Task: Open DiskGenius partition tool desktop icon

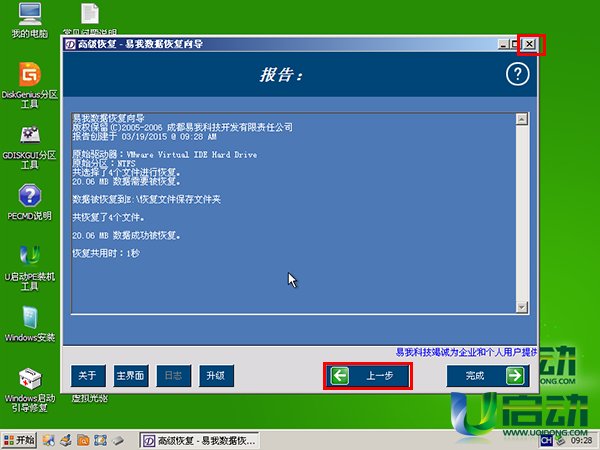Action: pos(30,77)
